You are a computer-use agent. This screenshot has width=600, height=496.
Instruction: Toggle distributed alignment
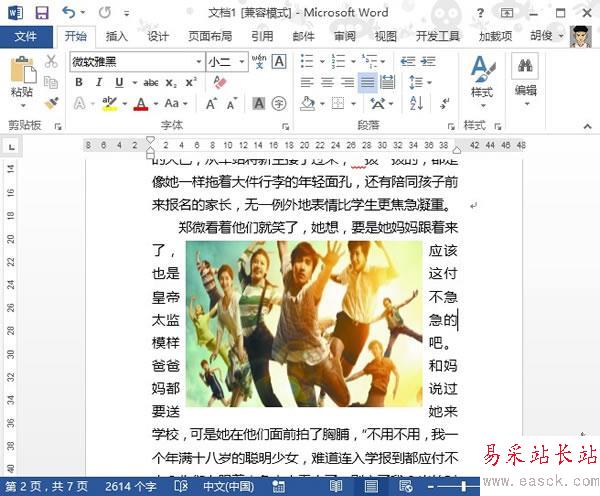point(388,82)
